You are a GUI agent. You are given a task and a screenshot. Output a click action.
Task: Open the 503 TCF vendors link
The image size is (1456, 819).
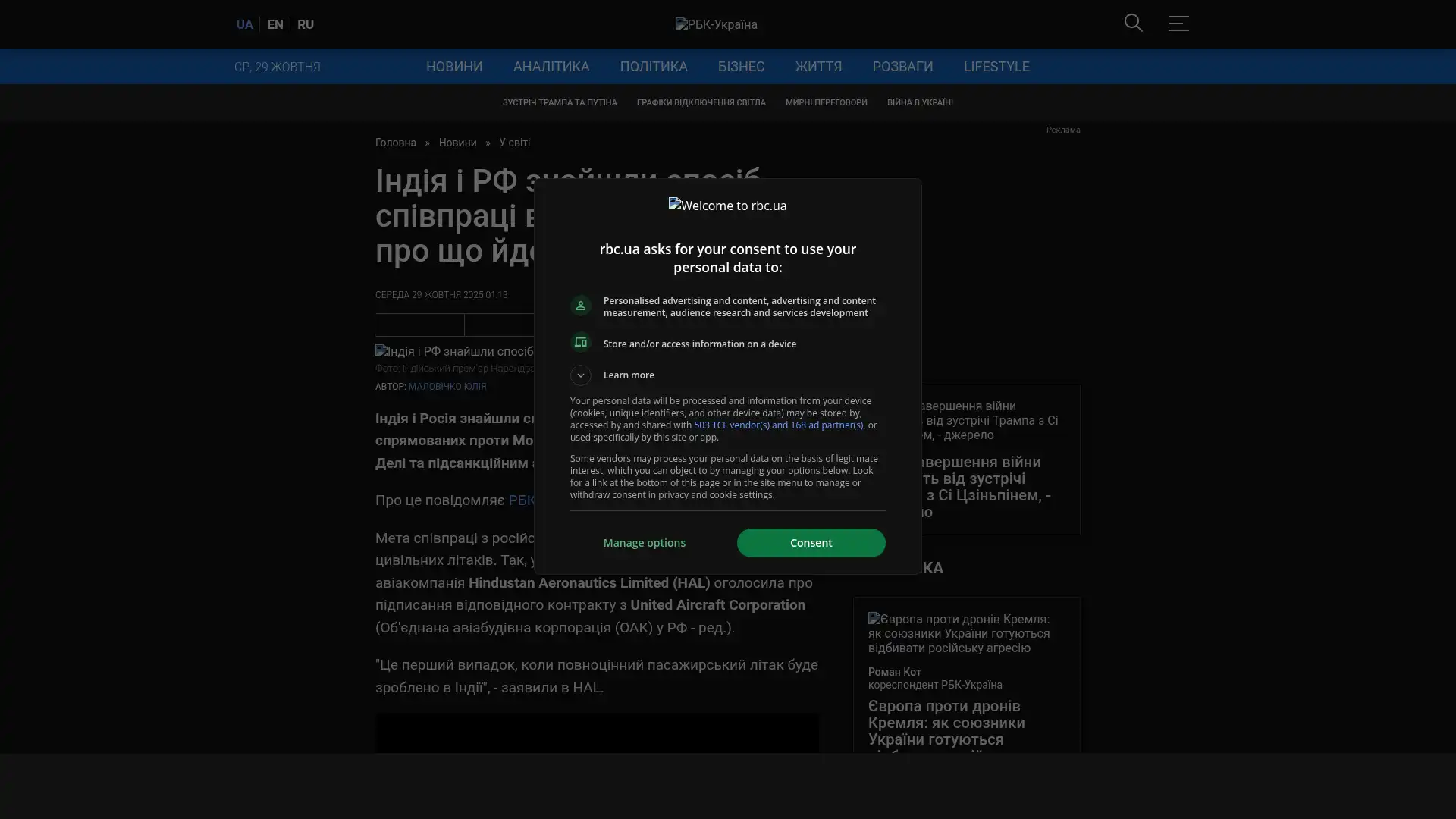tap(778, 425)
